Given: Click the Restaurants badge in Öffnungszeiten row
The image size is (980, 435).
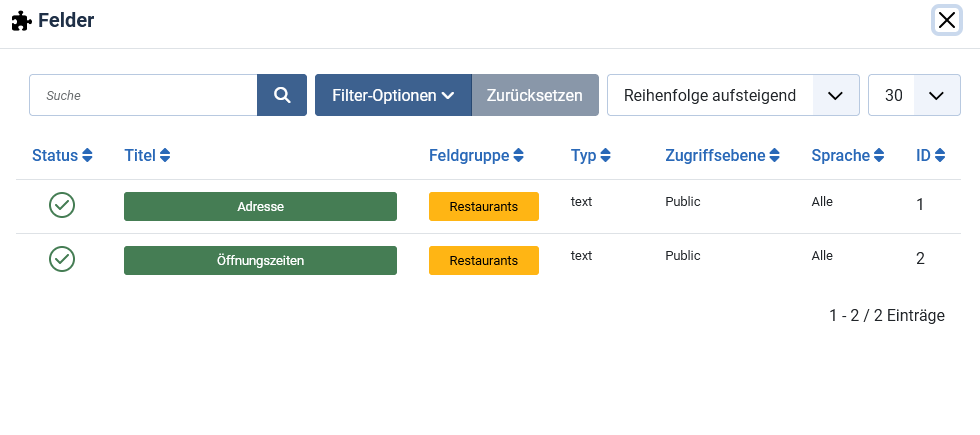Looking at the screenshot, I should coord(484,260).
